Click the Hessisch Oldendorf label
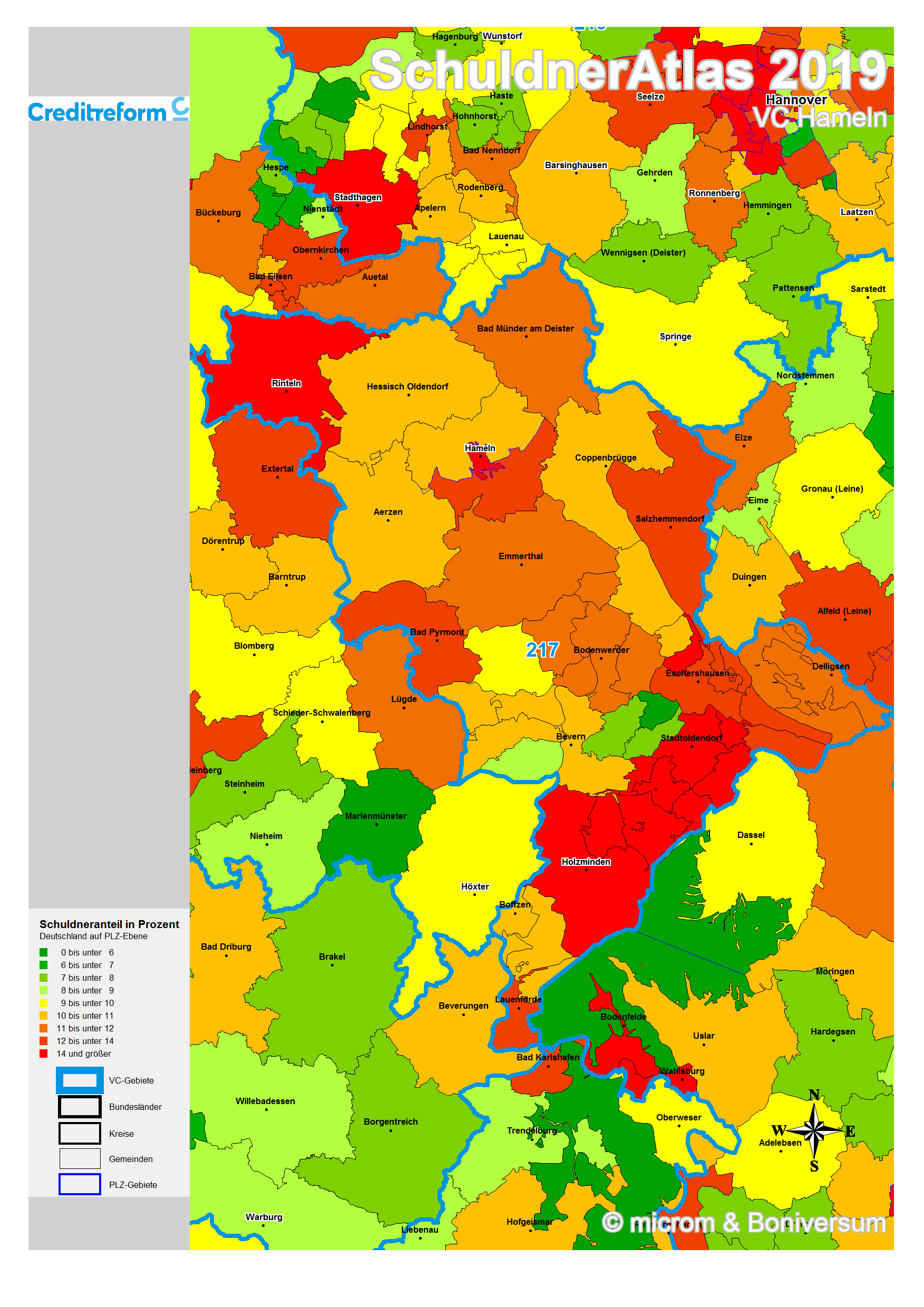The height and width of the screenshot is (1307, 924). [x=407, y=386]
